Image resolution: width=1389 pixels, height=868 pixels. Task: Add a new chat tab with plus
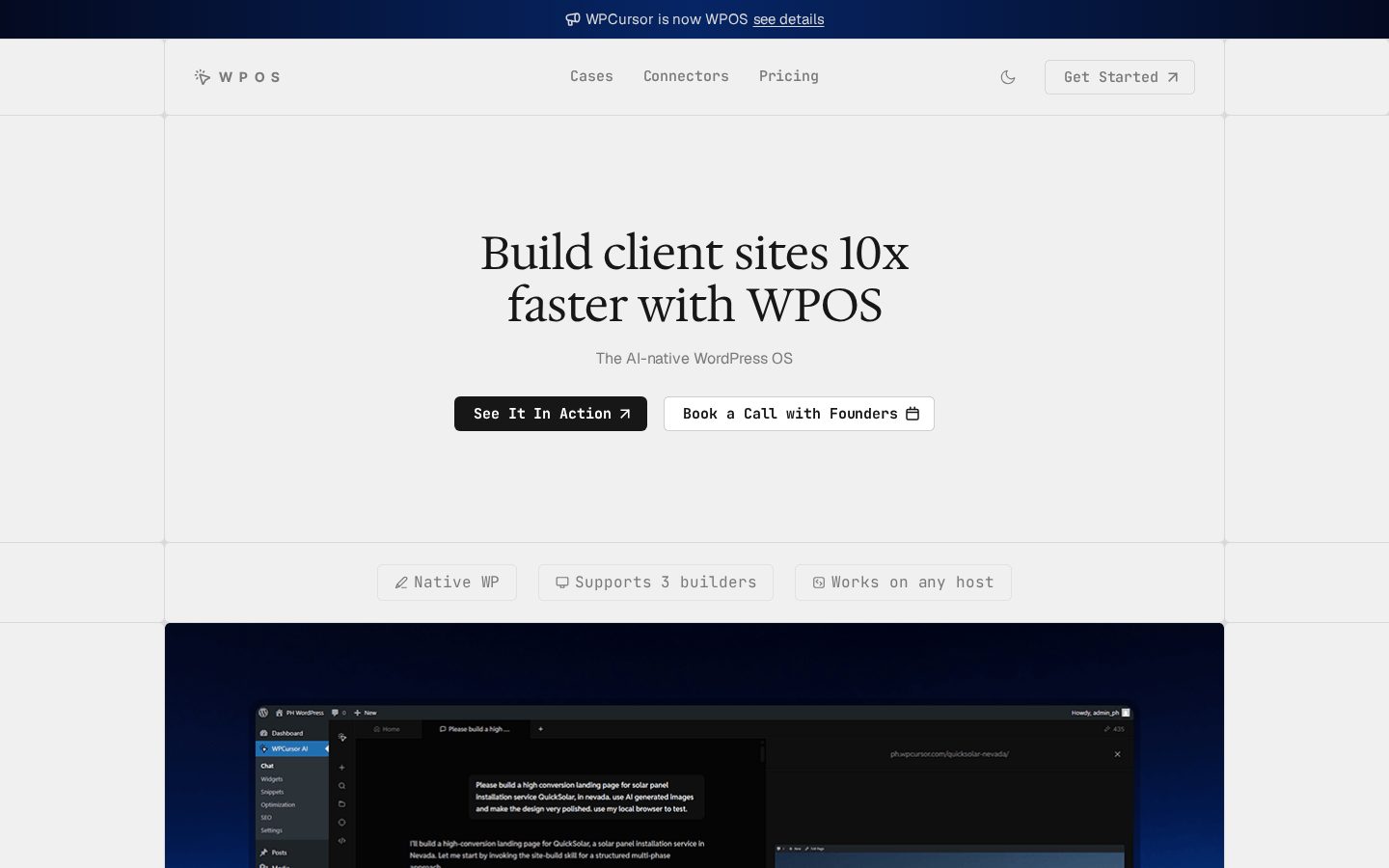[540, 729]
